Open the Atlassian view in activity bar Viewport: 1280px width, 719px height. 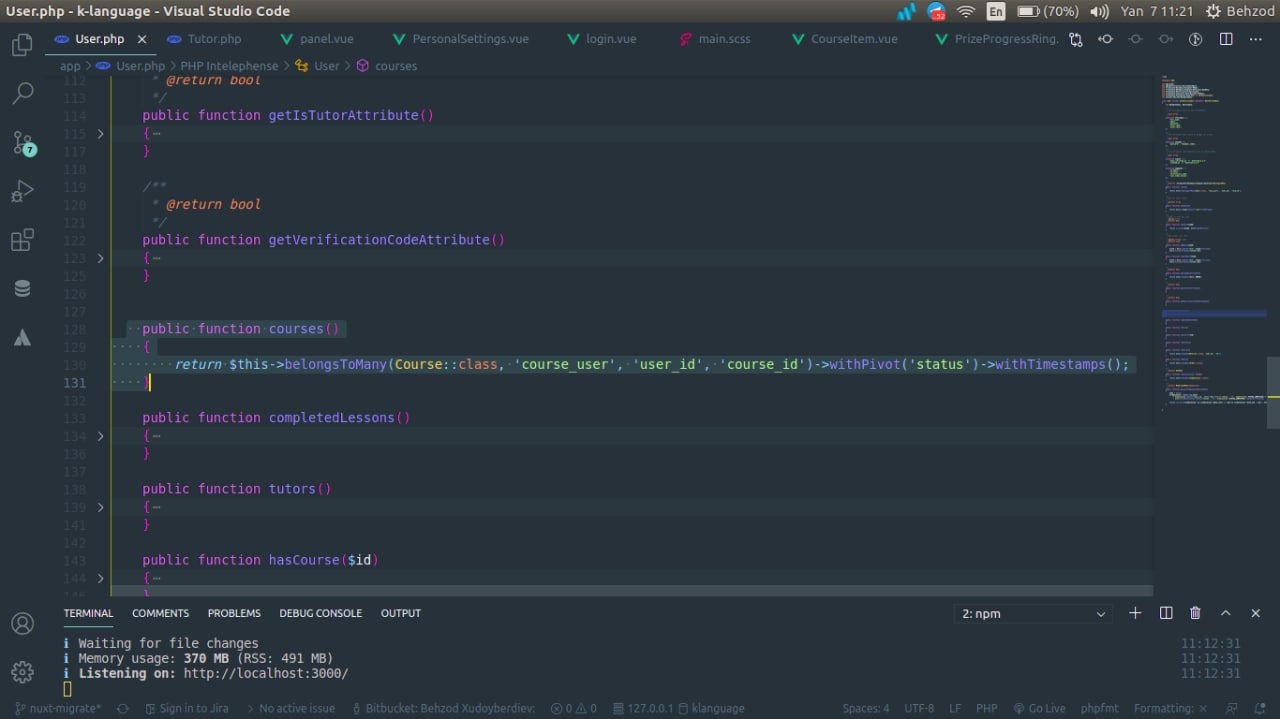tap(22, 338)
